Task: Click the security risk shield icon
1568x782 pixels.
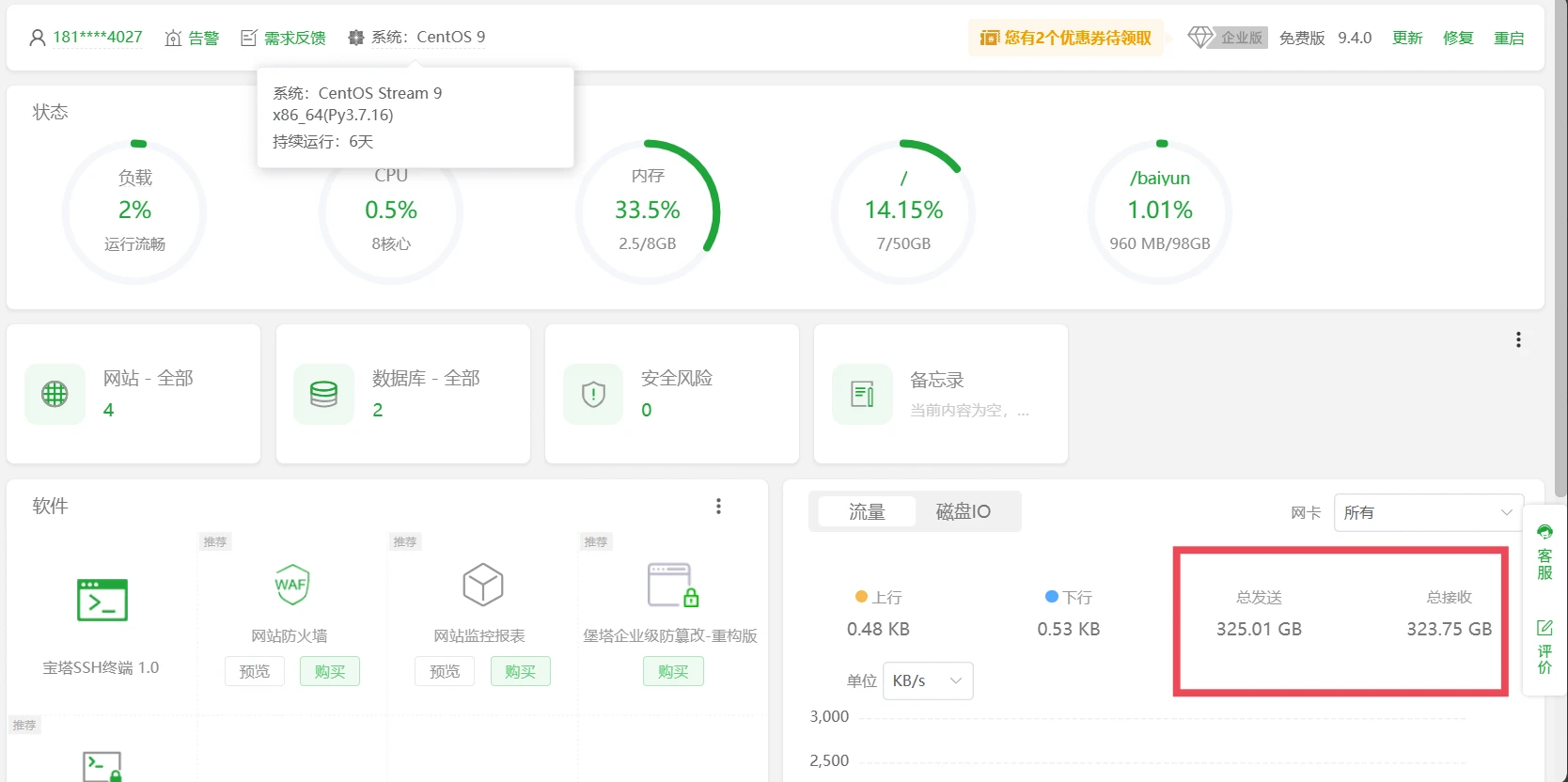Action: (x=593, y=394)
